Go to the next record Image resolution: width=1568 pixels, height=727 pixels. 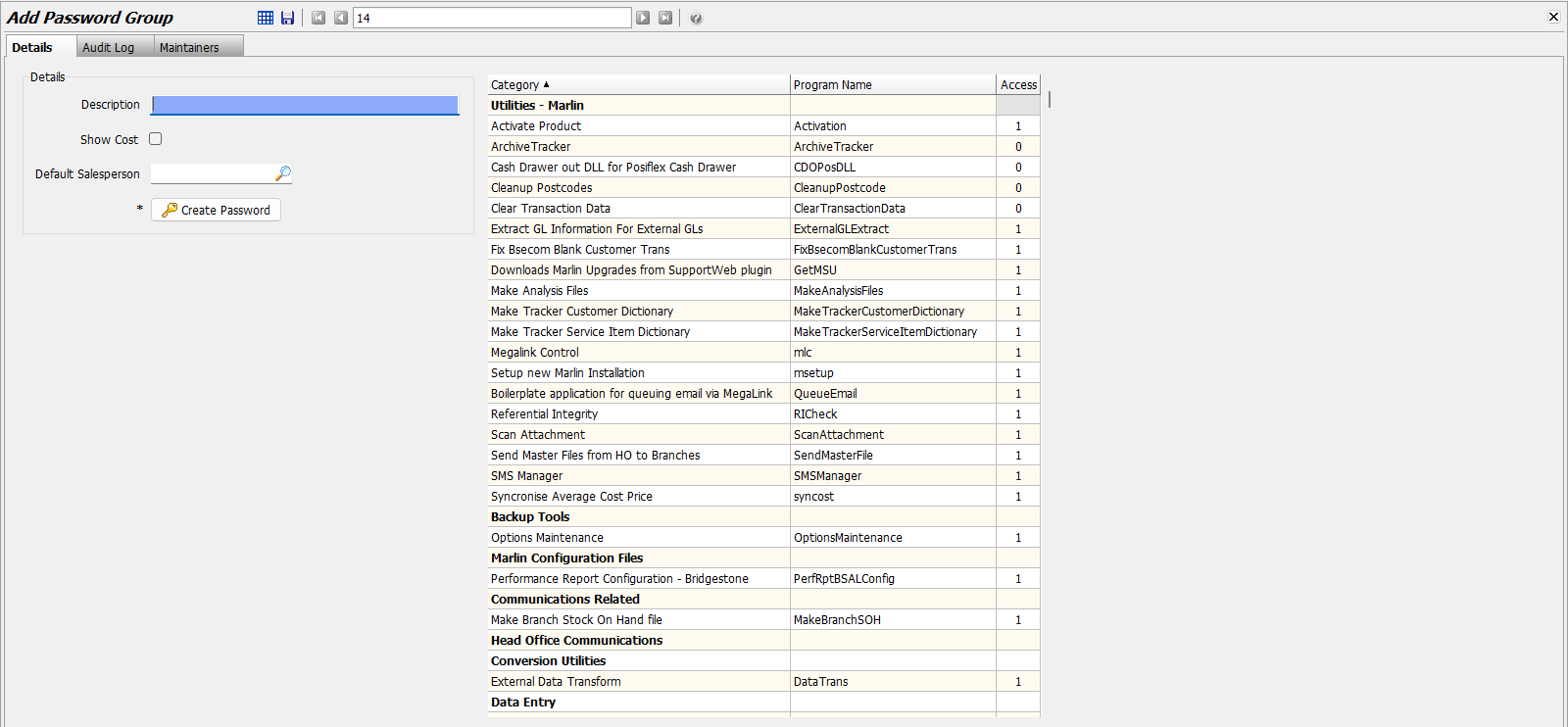click(643, 18)
